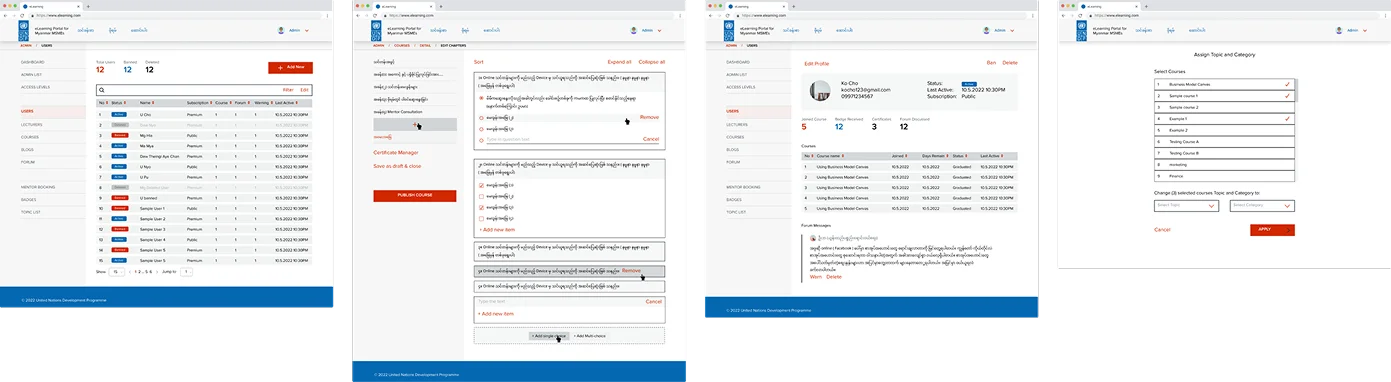Open Admin menu chevron in the edit chapters window
The width and height of the screenshot is (1391, 382).
click(x=660, y=31)
